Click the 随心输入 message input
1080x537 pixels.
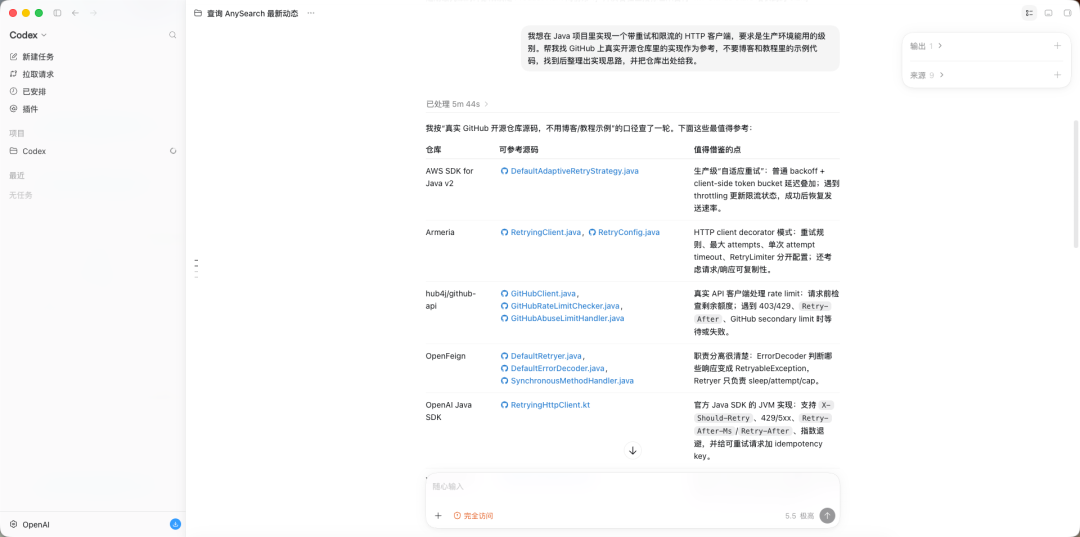coord(632,487)
